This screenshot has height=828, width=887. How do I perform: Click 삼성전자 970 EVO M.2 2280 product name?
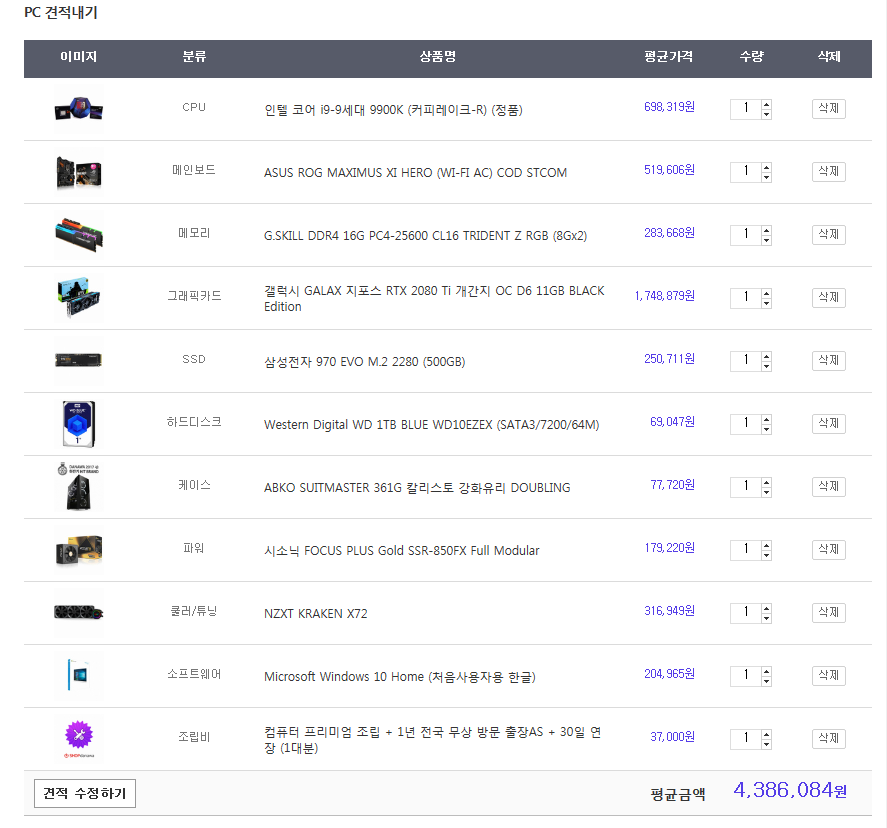coord(364,361)
